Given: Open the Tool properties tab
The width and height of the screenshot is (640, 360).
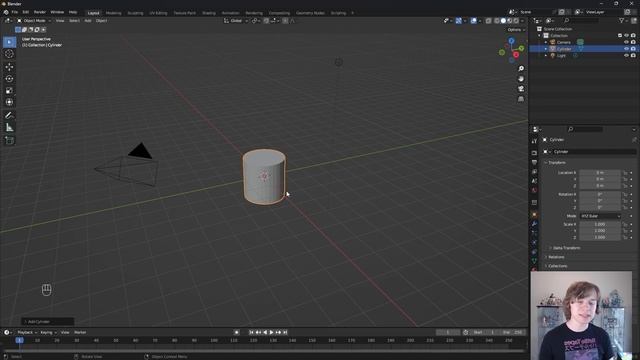Looking at the screenshot, I should click(x=534, y=141).
